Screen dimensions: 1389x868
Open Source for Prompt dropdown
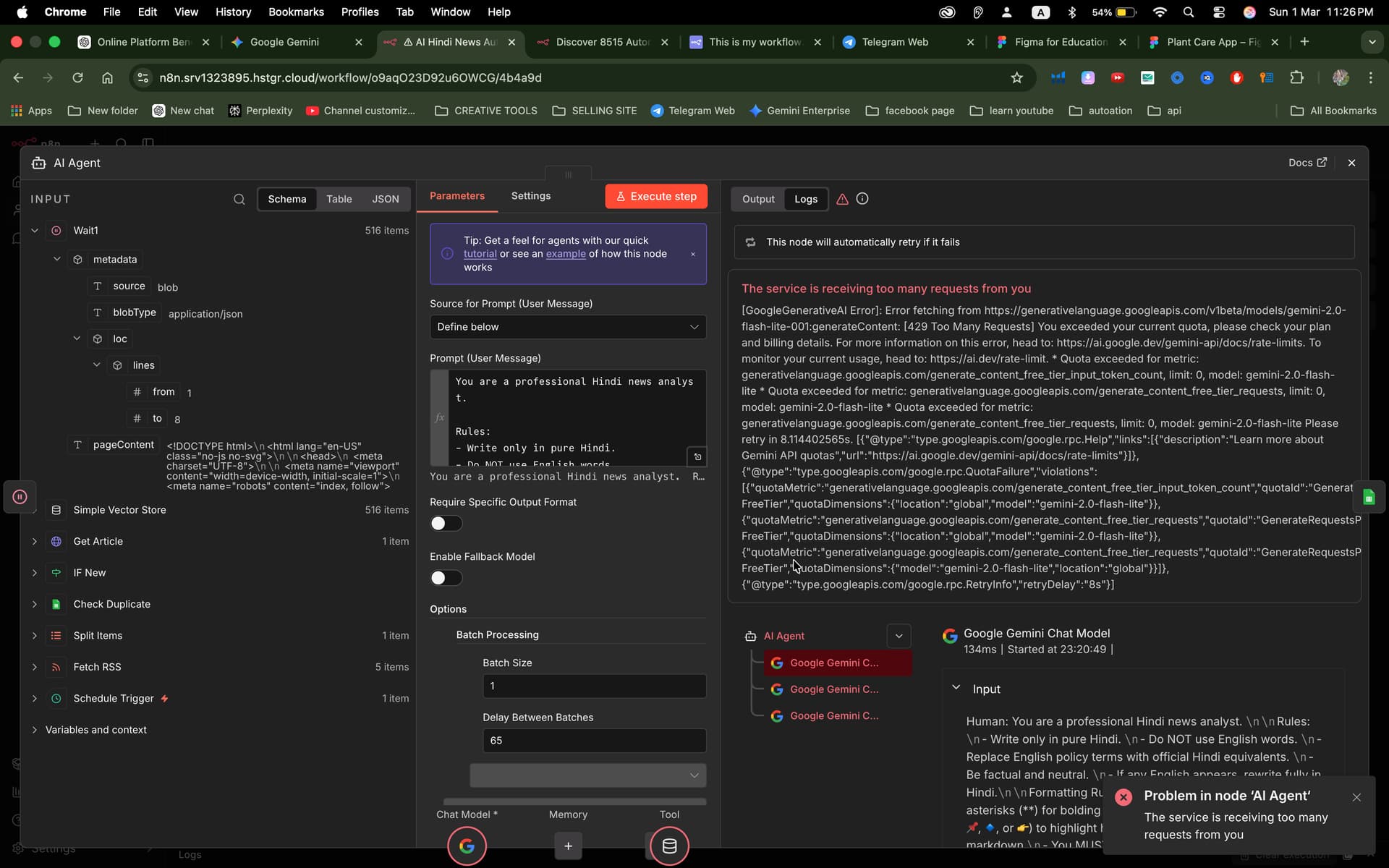[x=568, y=327]
